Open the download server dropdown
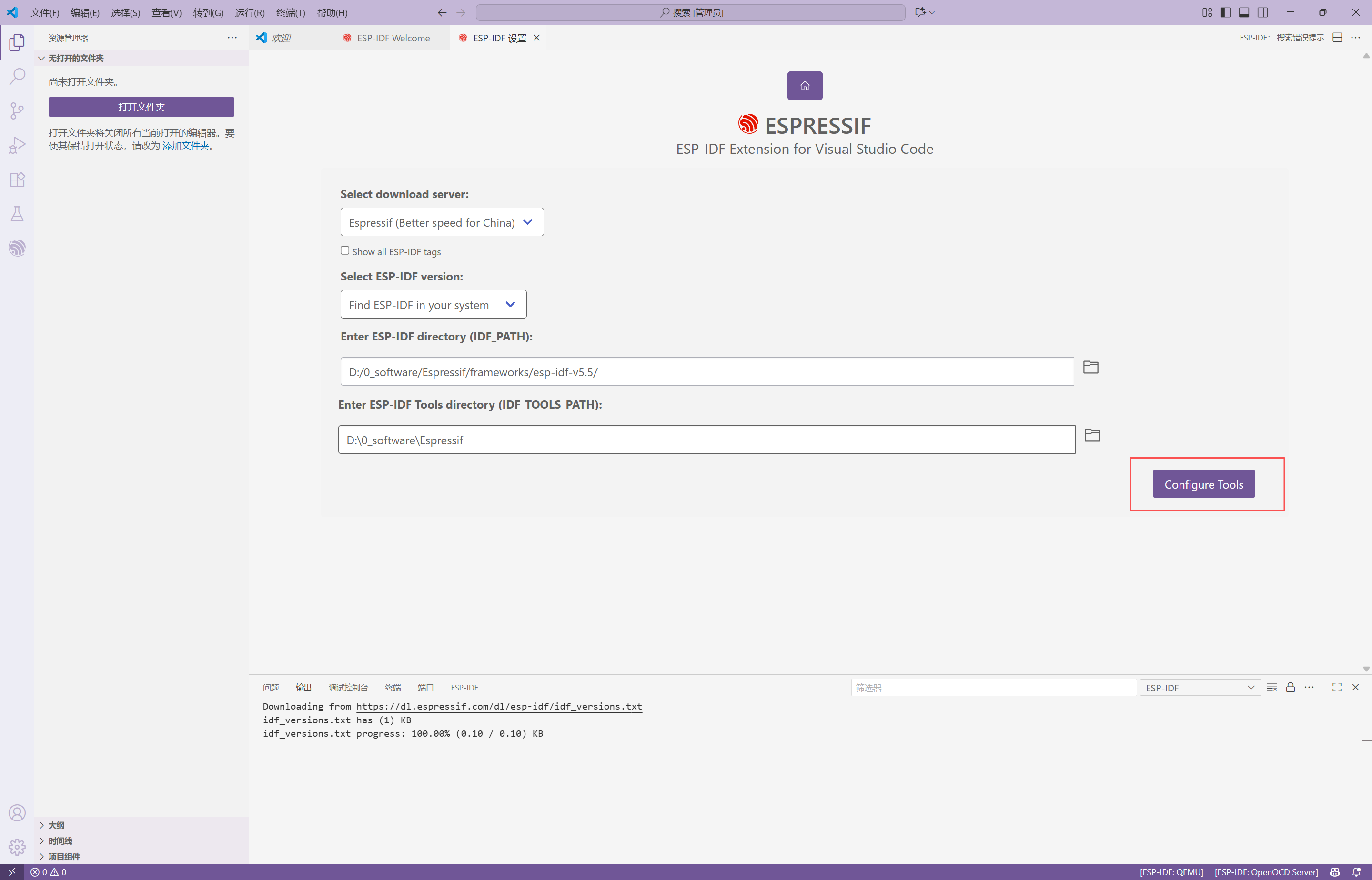The width and height of the screenshot is (1372, 880). (442, 222)
